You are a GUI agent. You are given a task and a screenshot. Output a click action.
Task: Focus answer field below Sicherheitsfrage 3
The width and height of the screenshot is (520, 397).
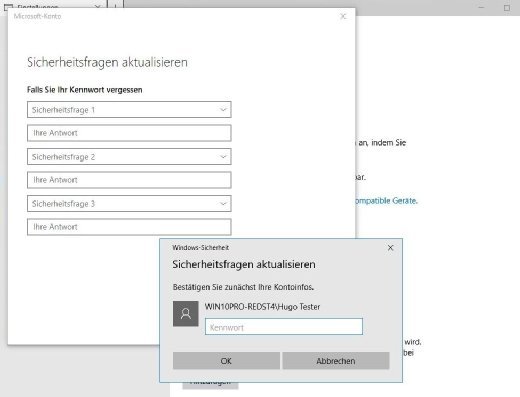click(x=129, y=227)
